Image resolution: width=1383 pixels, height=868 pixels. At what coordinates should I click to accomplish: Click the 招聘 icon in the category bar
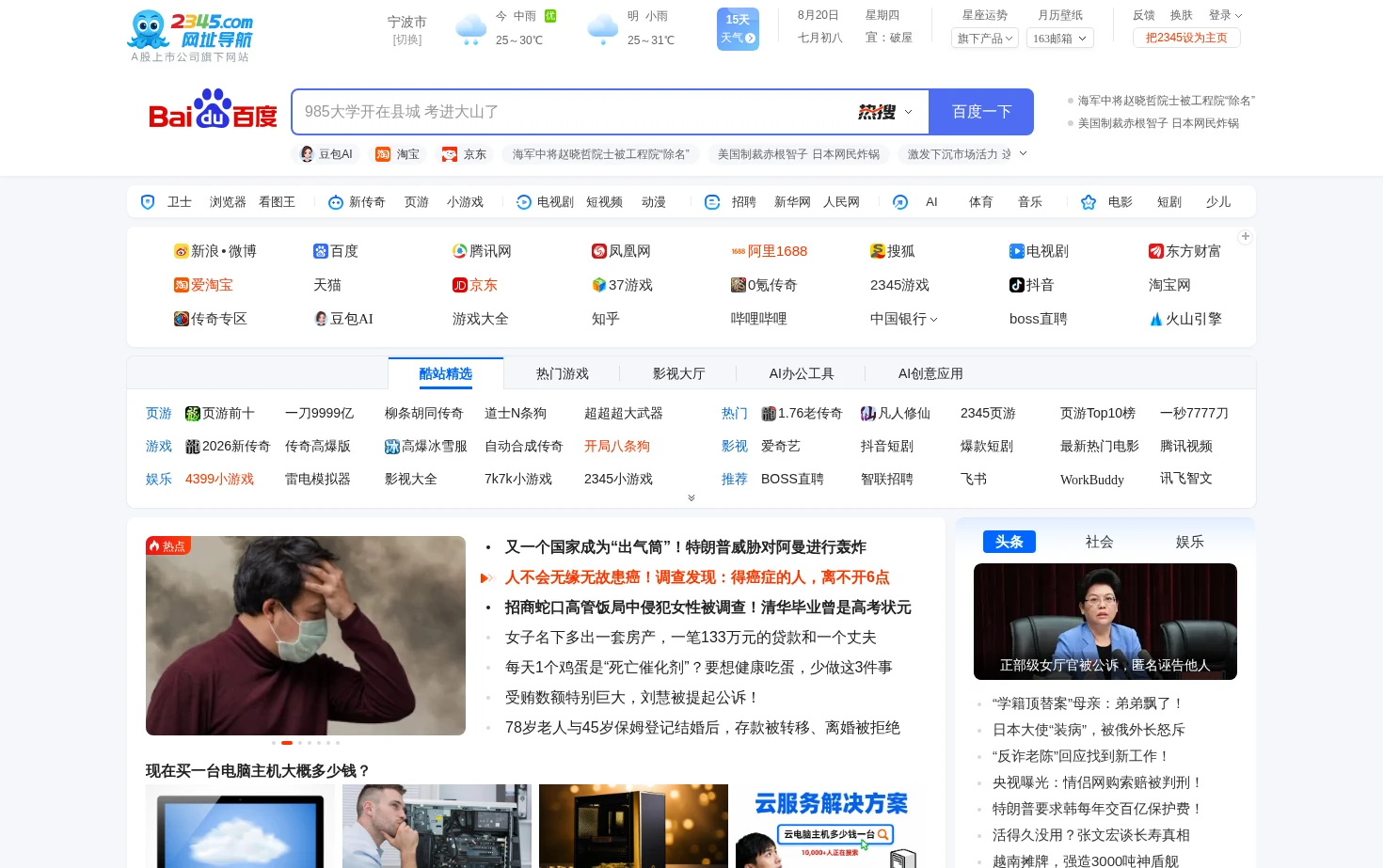point(712,202)
